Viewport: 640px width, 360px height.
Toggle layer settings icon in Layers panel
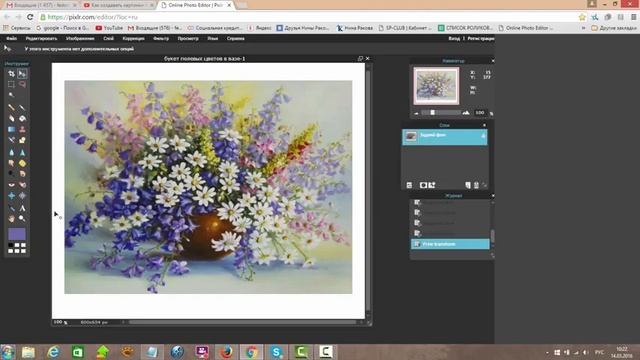pos(409,185)
